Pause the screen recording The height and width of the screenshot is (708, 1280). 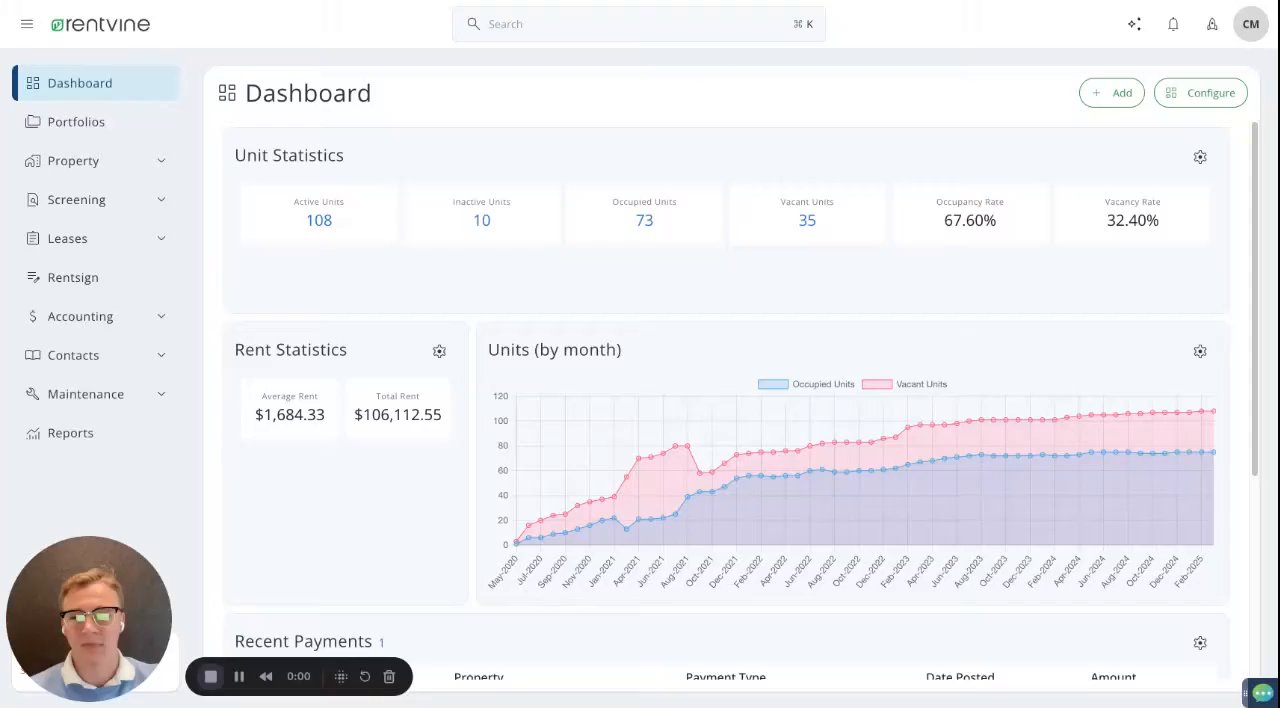tap(239, 677)
